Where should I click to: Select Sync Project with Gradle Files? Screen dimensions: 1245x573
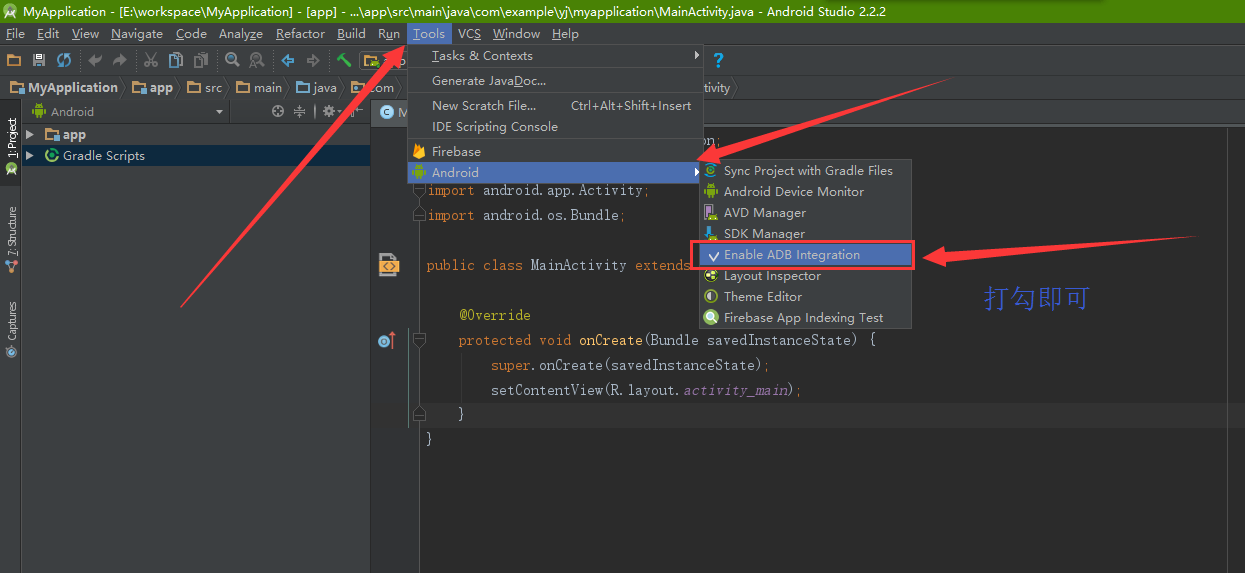click(806, 171)
